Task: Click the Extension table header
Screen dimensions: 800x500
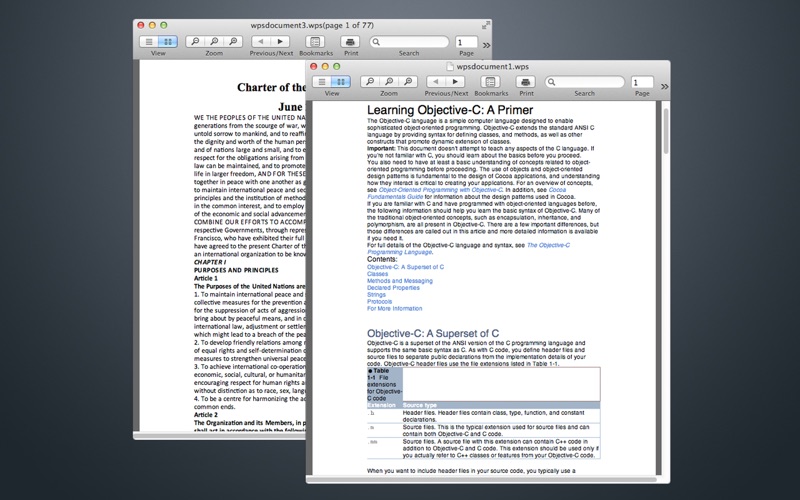Action: tap(382, 405)
